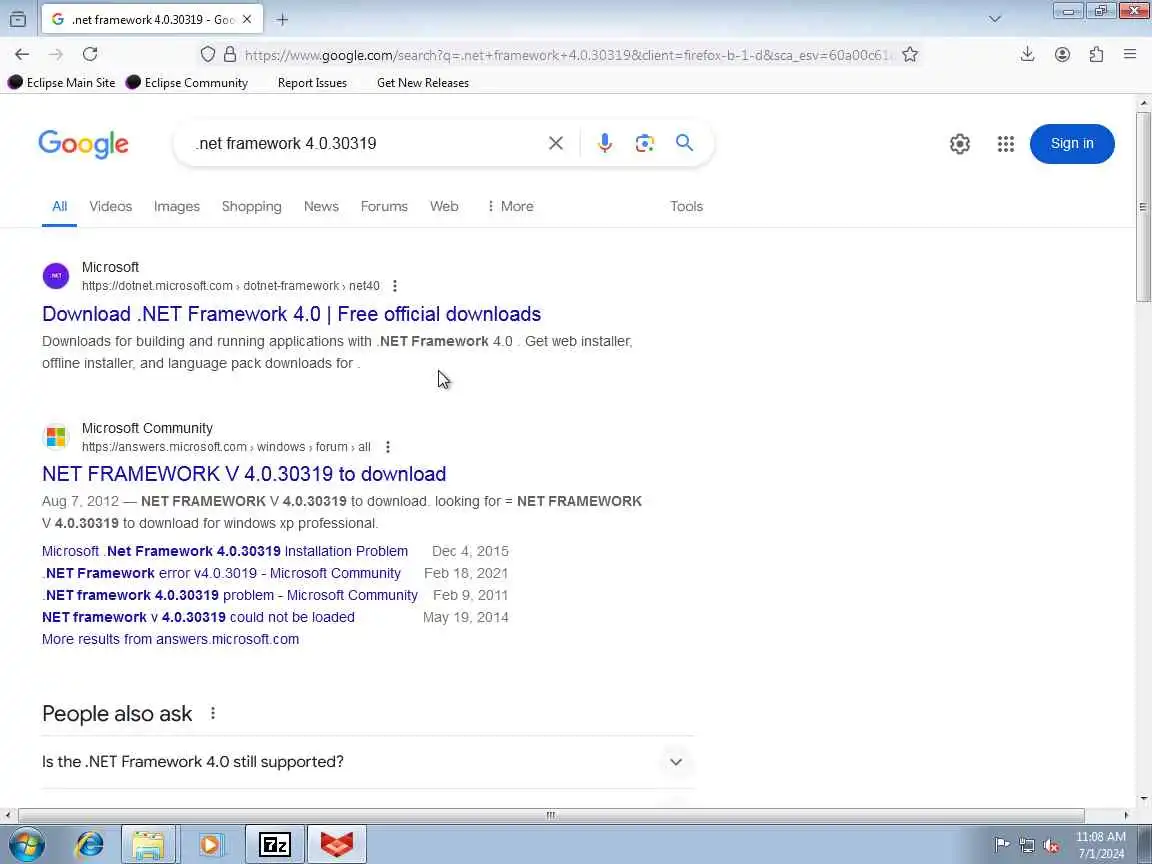Close the .net framework Google tab

point(247,20)
